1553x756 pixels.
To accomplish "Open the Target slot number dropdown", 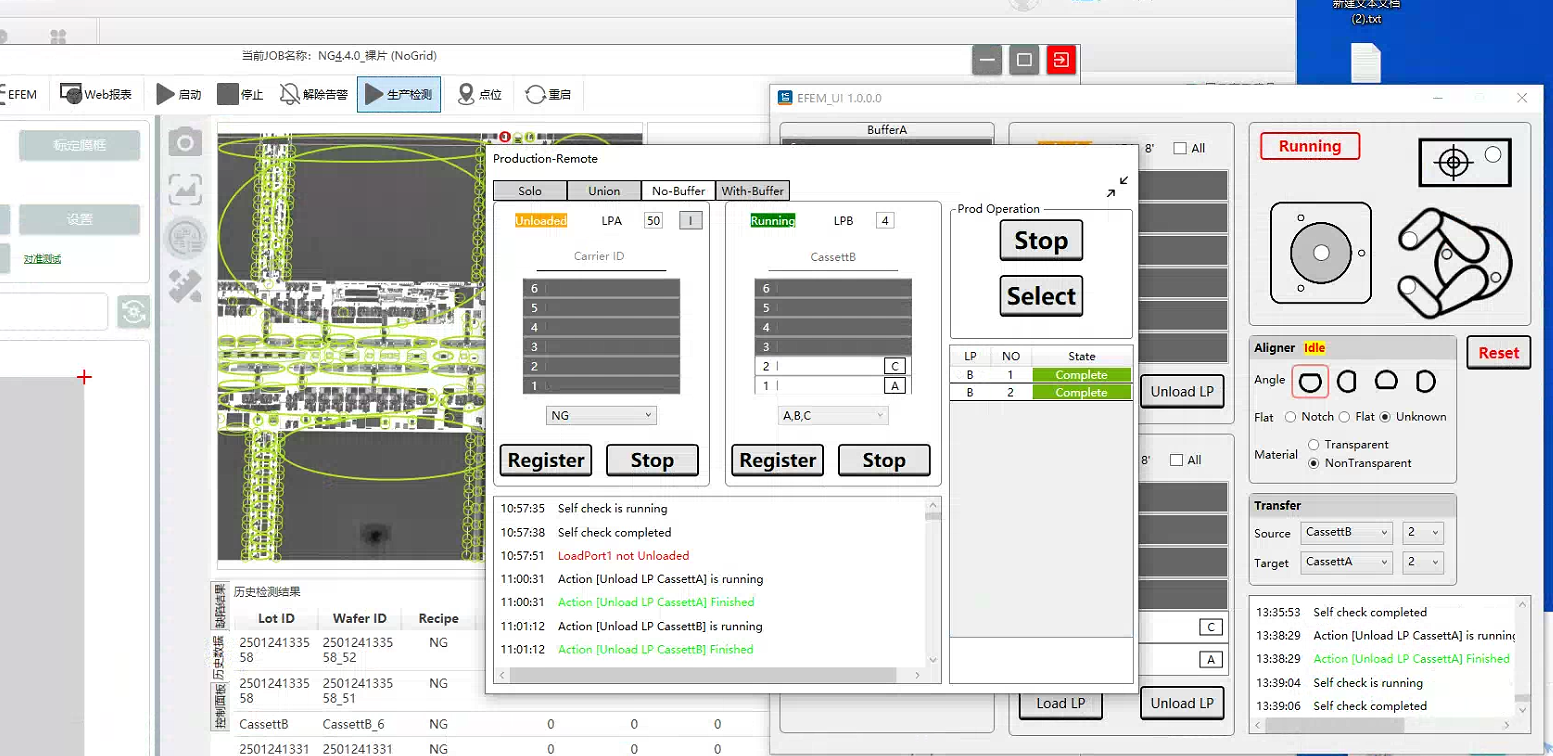I will 1423,562.
